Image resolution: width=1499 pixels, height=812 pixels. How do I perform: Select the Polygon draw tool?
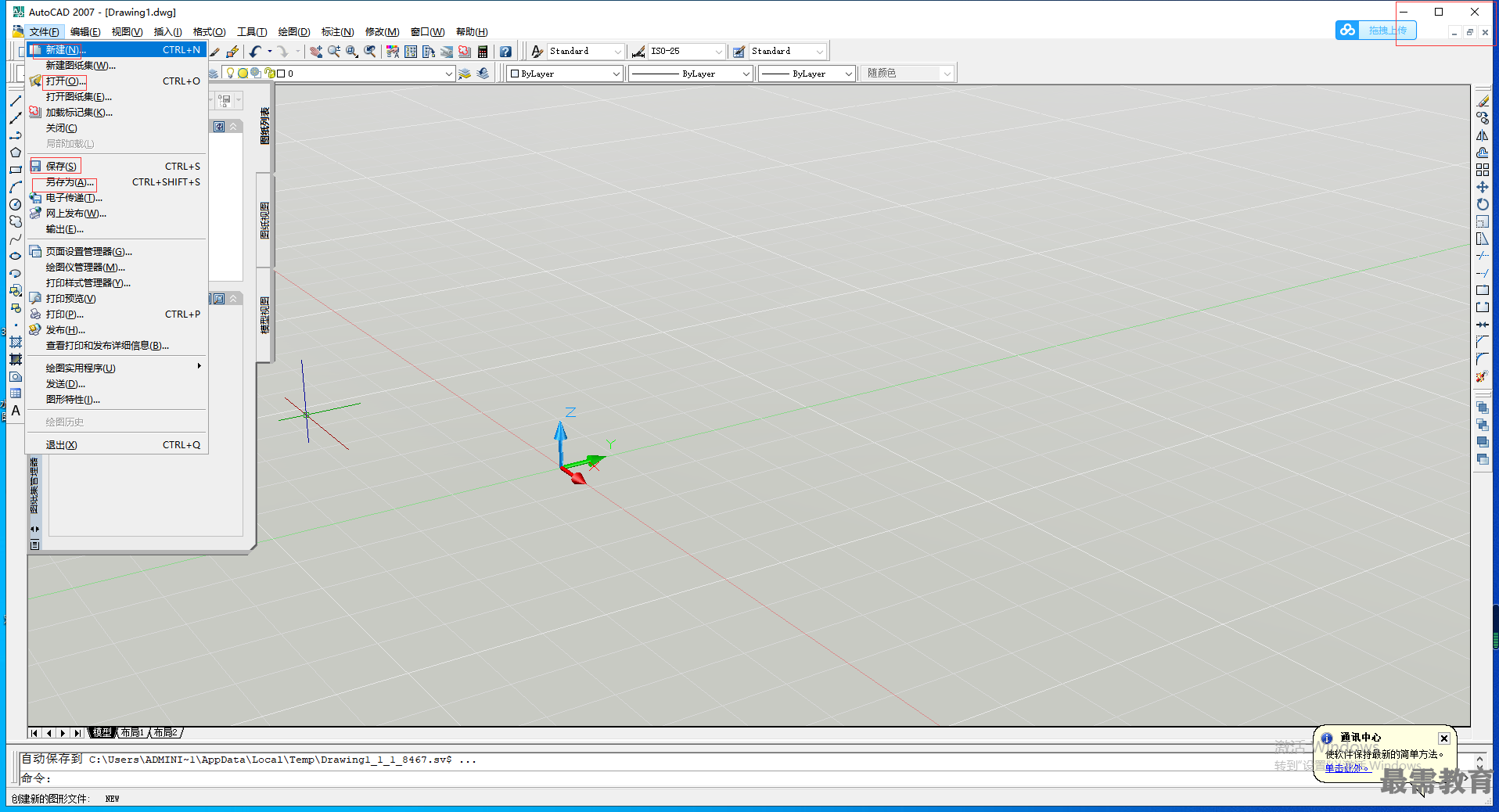(x=16, y=153)
